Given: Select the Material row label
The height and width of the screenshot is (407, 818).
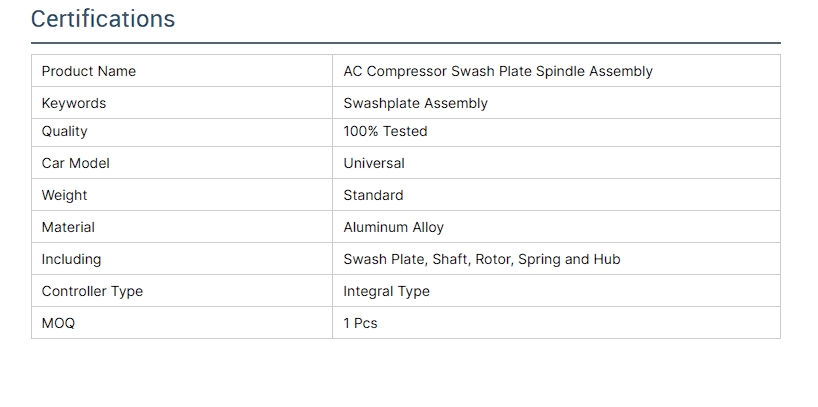Looking at the screenshot, I should (69, 227).
